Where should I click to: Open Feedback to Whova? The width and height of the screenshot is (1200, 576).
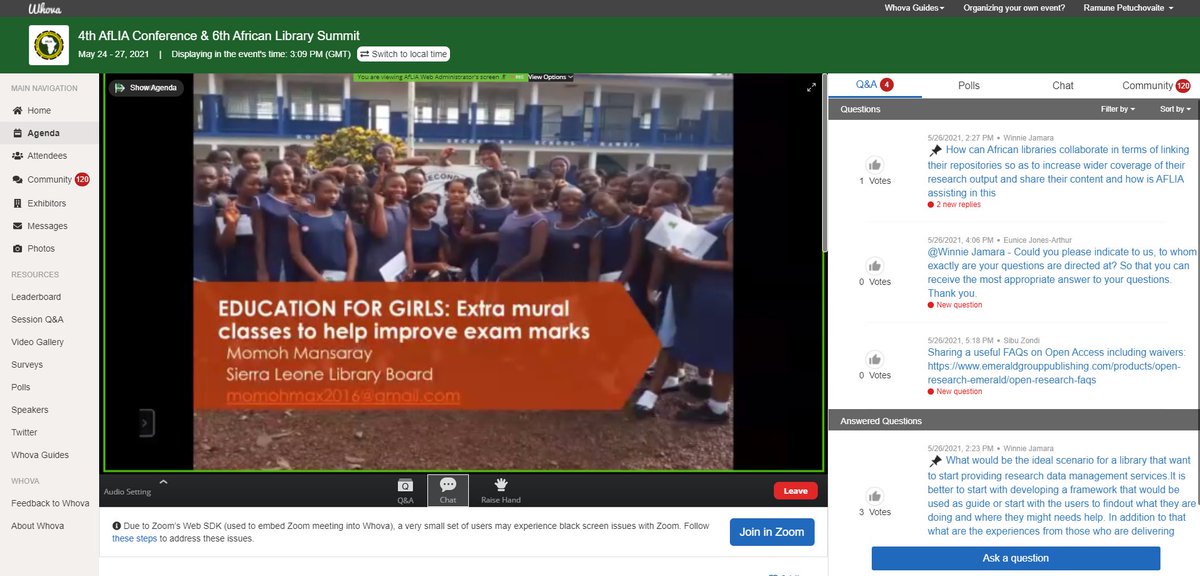(50, 503)
